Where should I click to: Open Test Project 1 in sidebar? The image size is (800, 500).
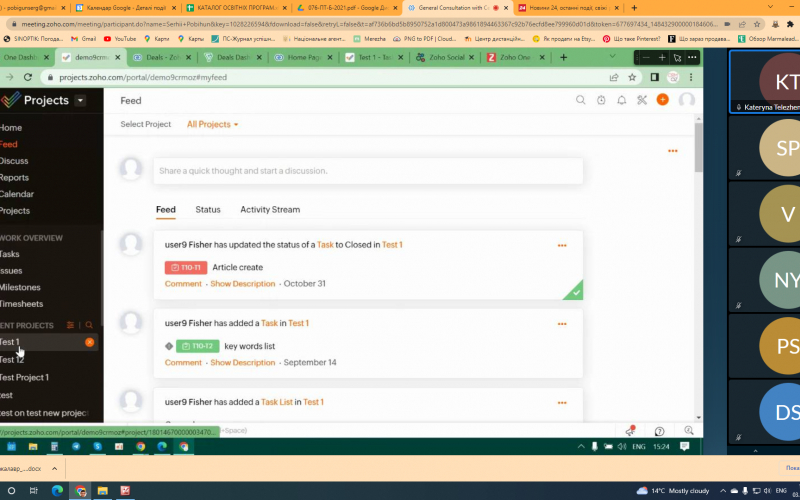pyautogui.click(x=24, y=378)
